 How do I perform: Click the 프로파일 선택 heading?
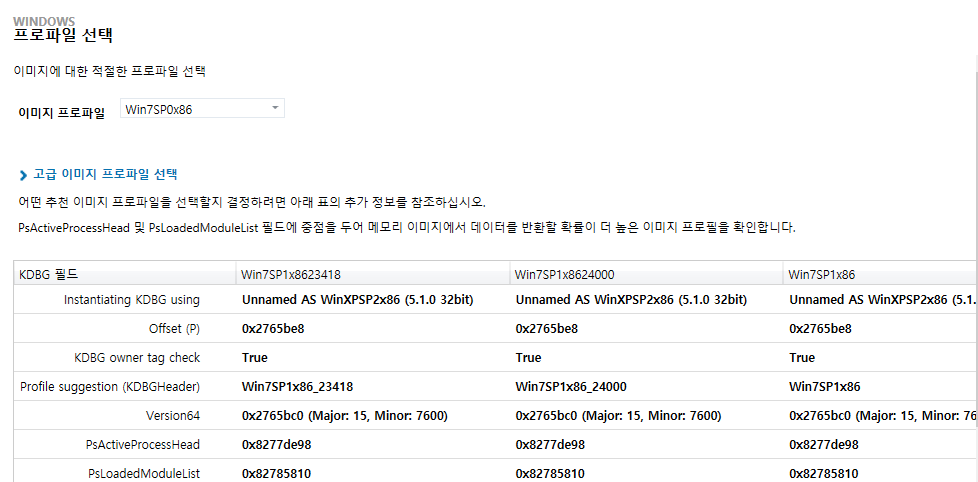click(x=63, y=35)
